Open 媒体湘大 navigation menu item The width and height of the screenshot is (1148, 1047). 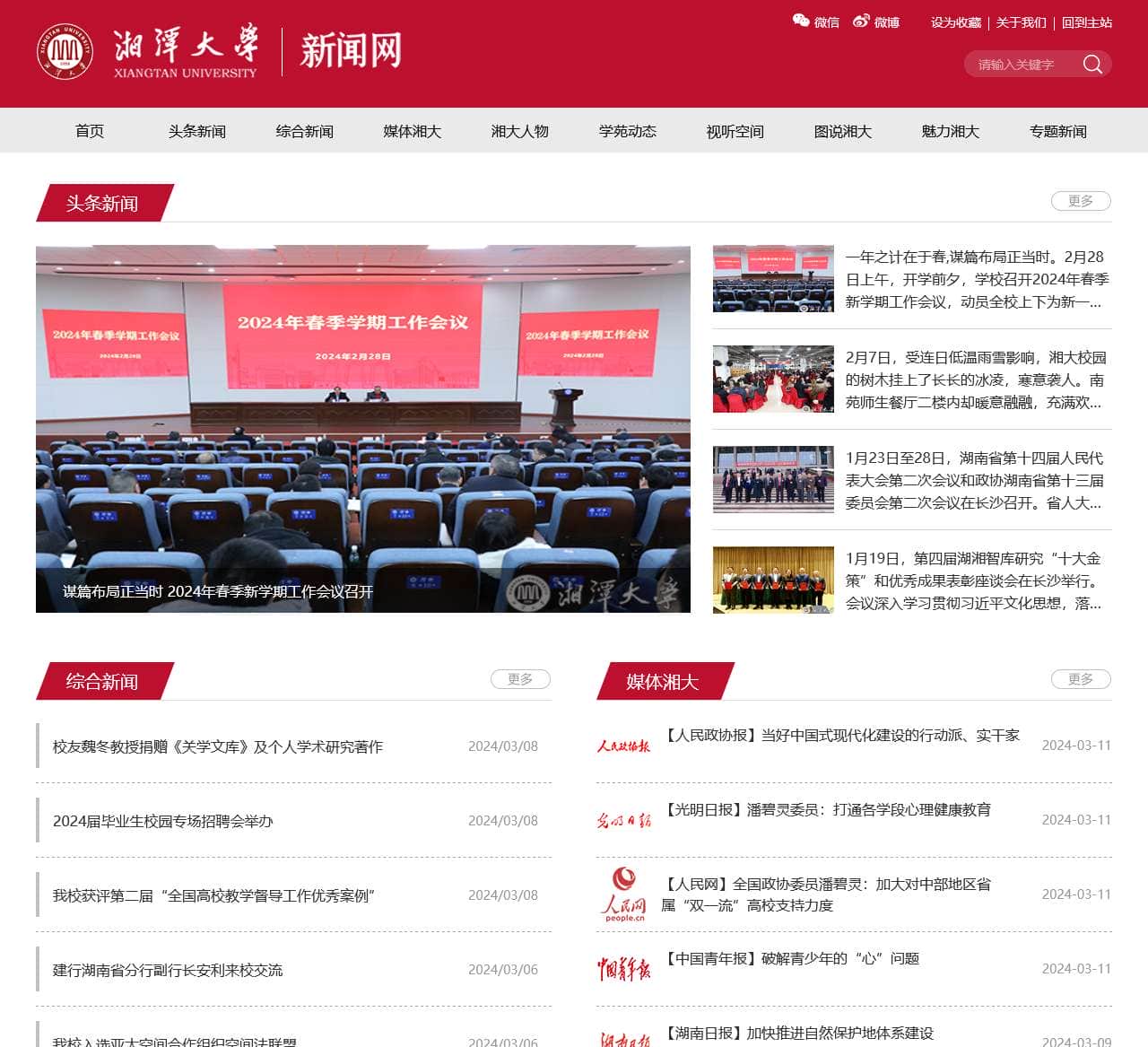[x=413, y=131]
